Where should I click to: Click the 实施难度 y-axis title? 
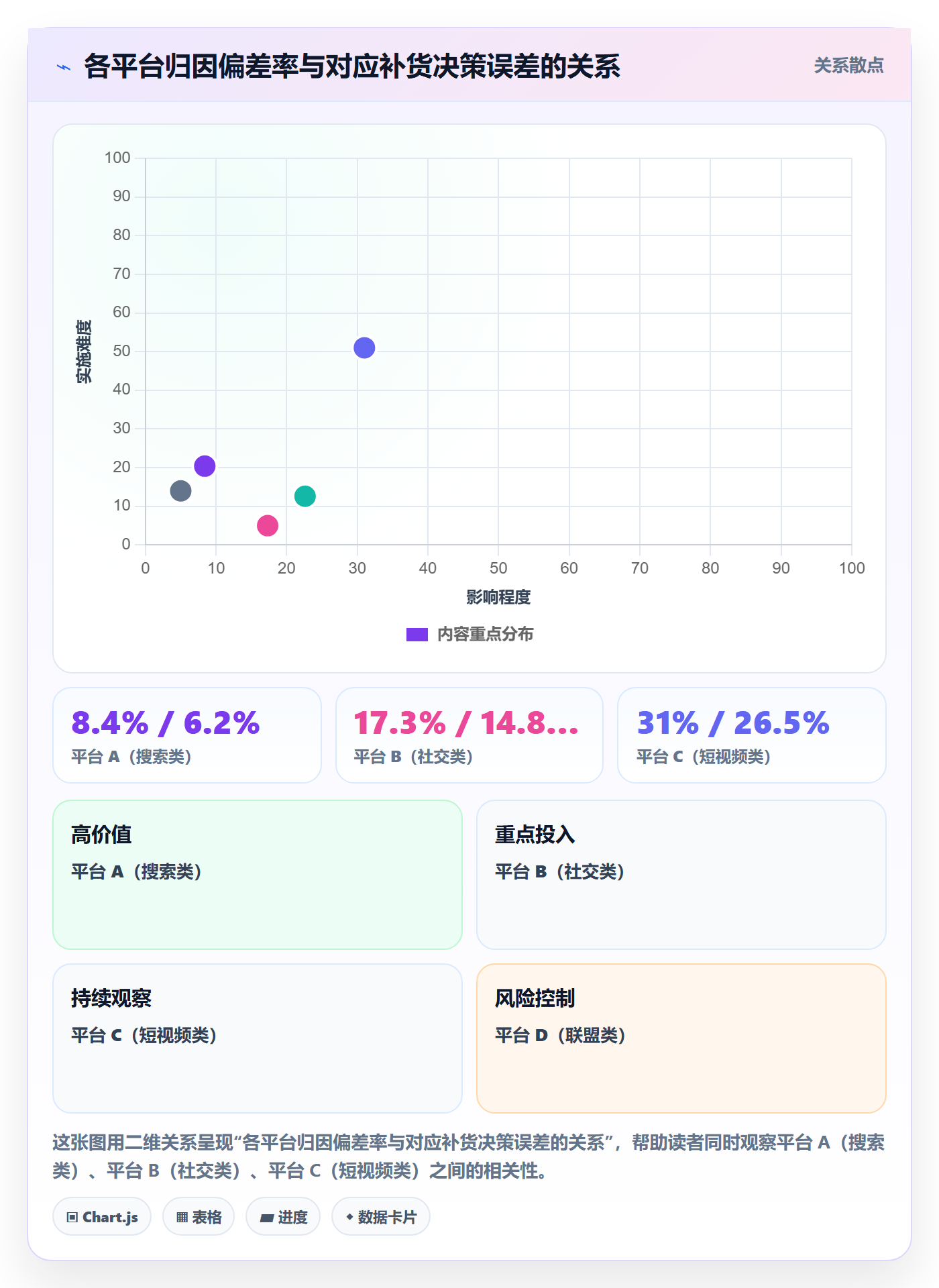click(x=84, y=352)
